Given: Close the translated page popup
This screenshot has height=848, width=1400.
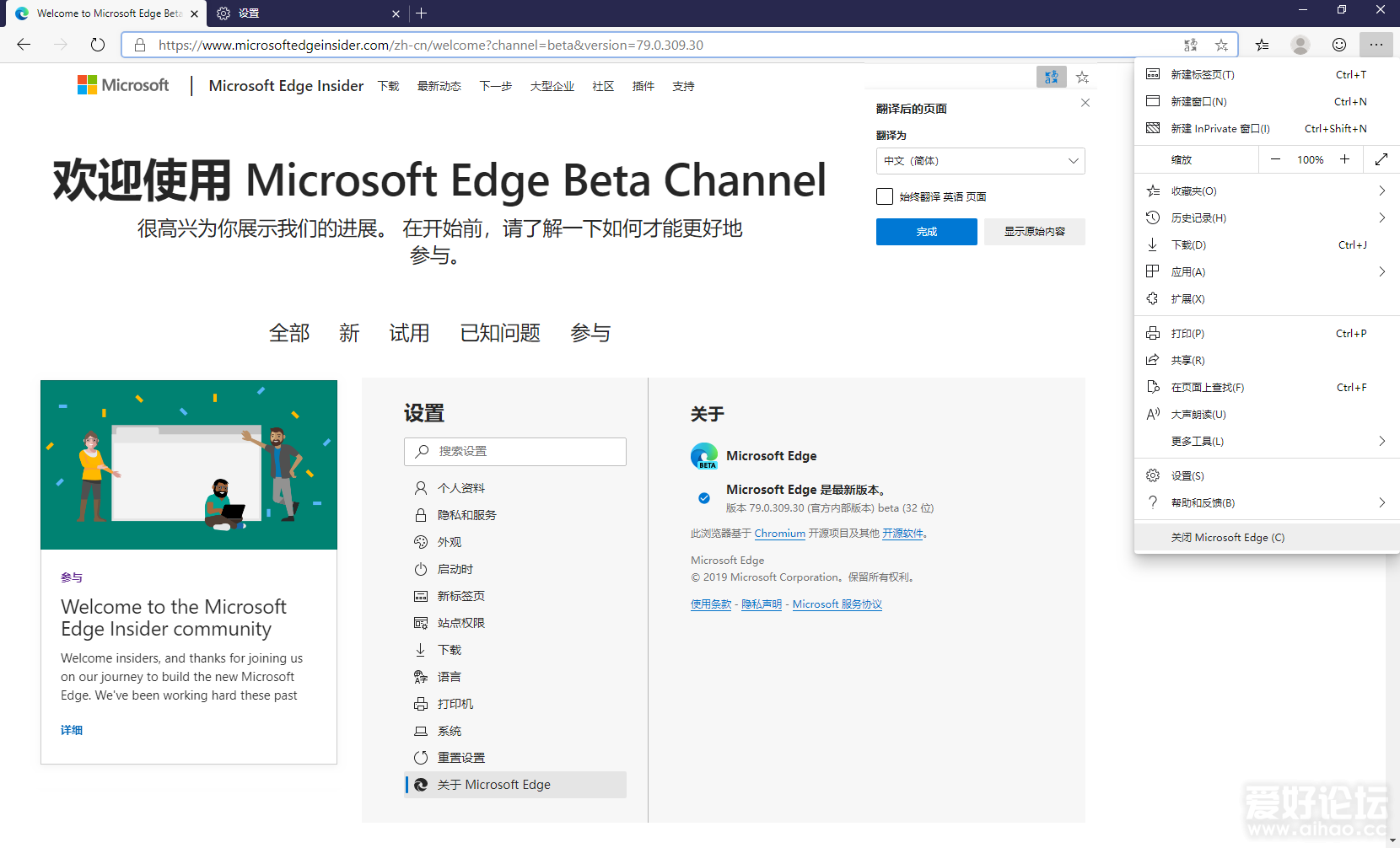Looking at the screenshot, I should click(x=1085, y=103).
